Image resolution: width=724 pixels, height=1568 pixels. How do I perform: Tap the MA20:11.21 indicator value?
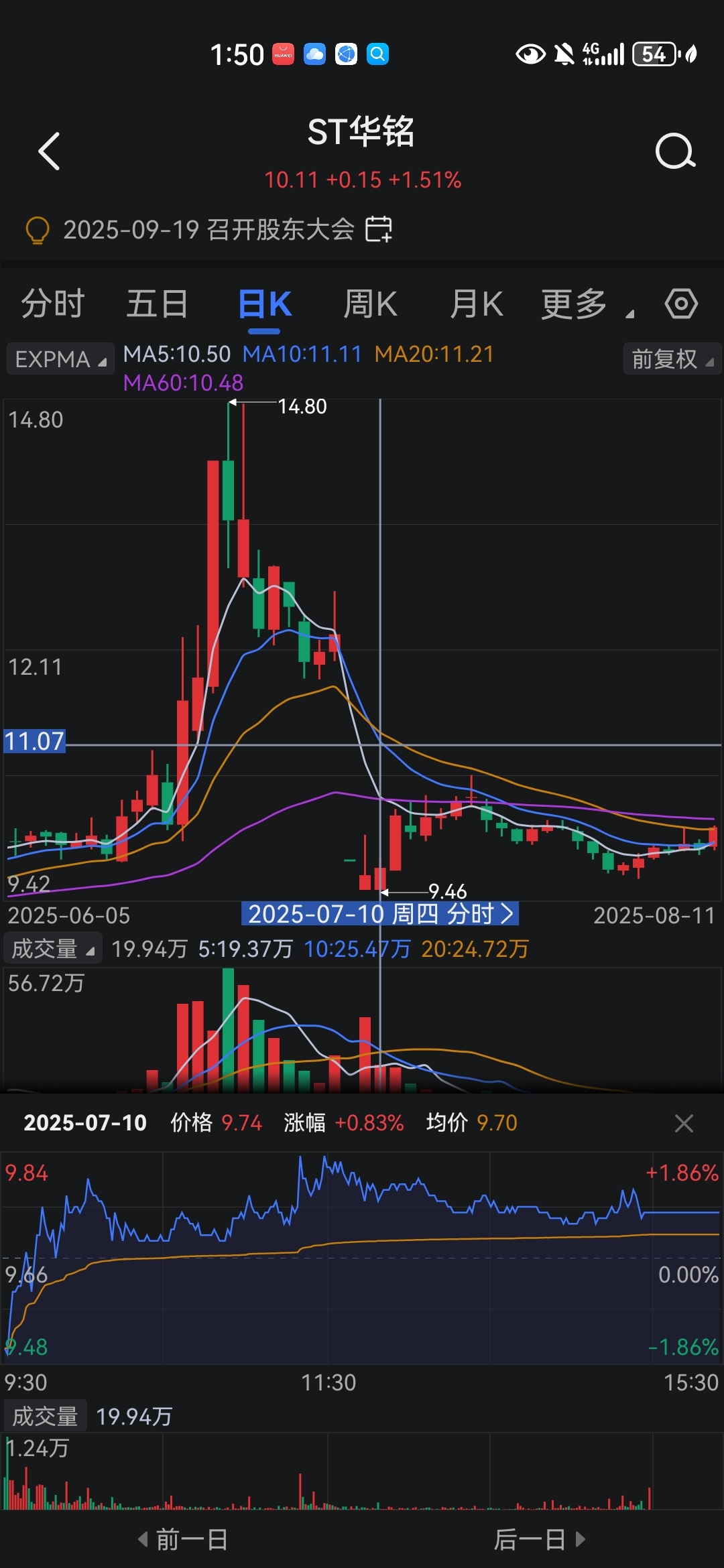click(434, 354)
